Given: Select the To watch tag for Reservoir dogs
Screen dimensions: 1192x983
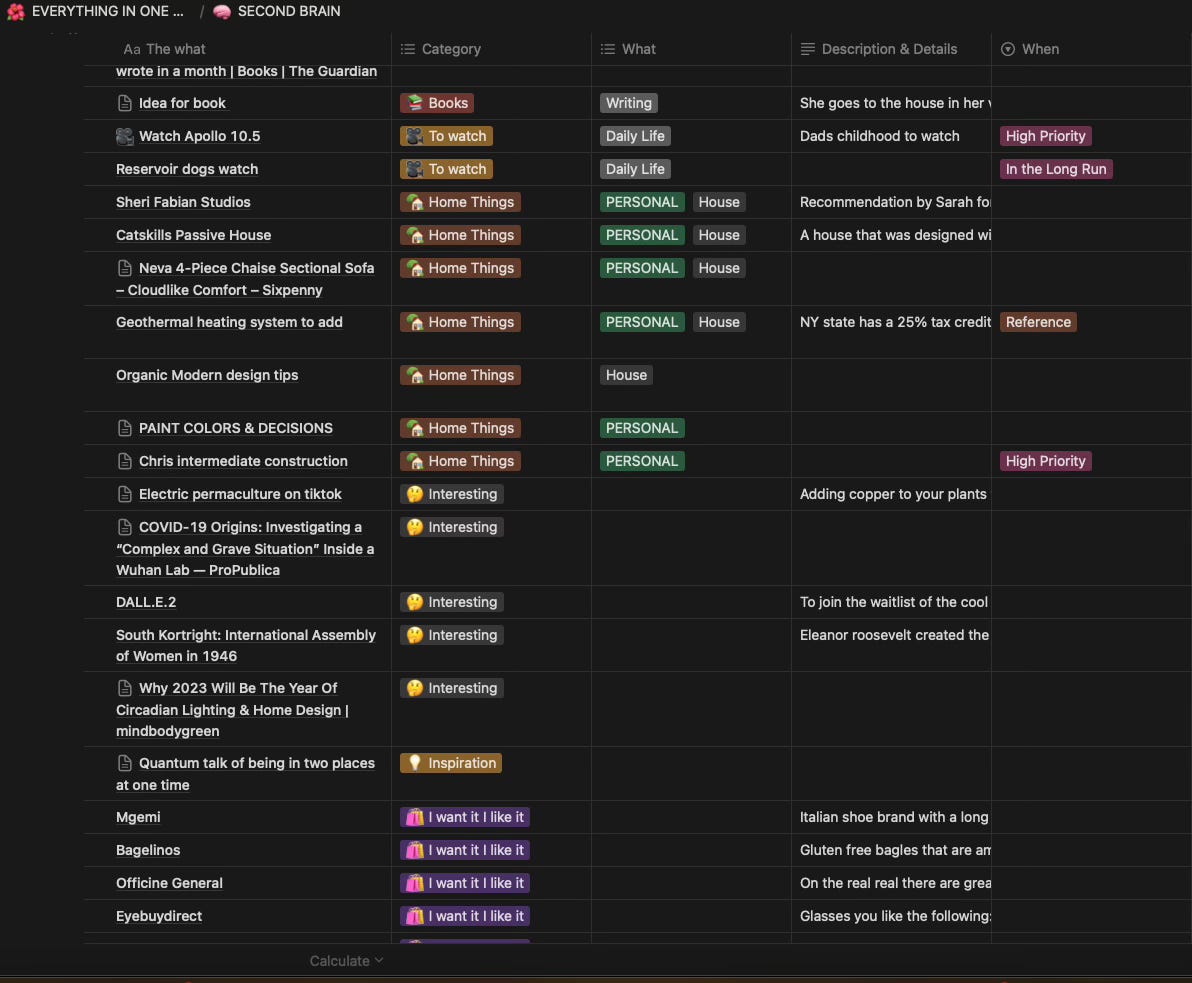Looking at the screenshot, I should (x=446, y=169).
